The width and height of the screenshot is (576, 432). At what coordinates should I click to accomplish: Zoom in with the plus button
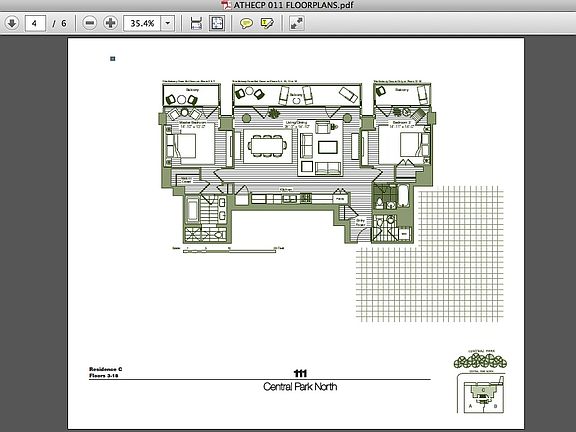pyautogui.click(x=110, y=24)
